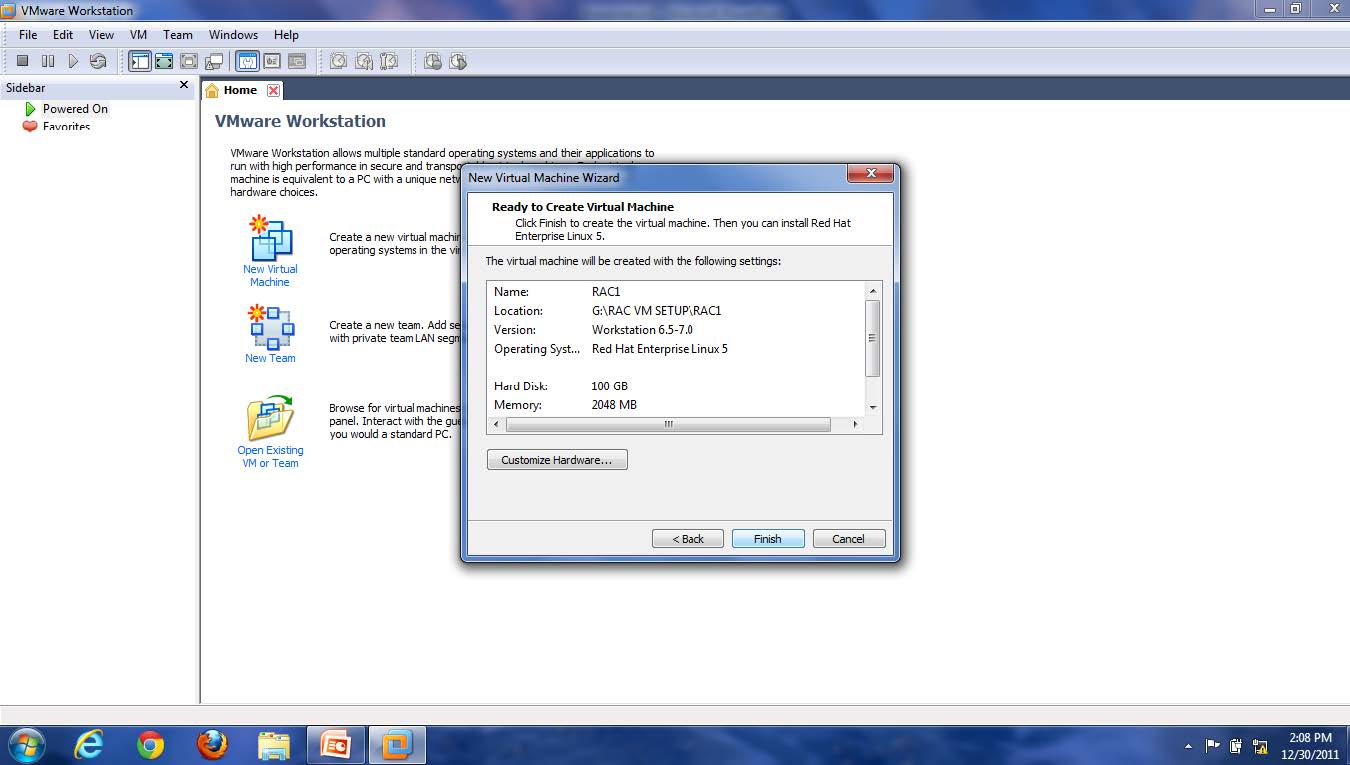Click the Revert to Snapshot toolbar icon

point(364,61)
